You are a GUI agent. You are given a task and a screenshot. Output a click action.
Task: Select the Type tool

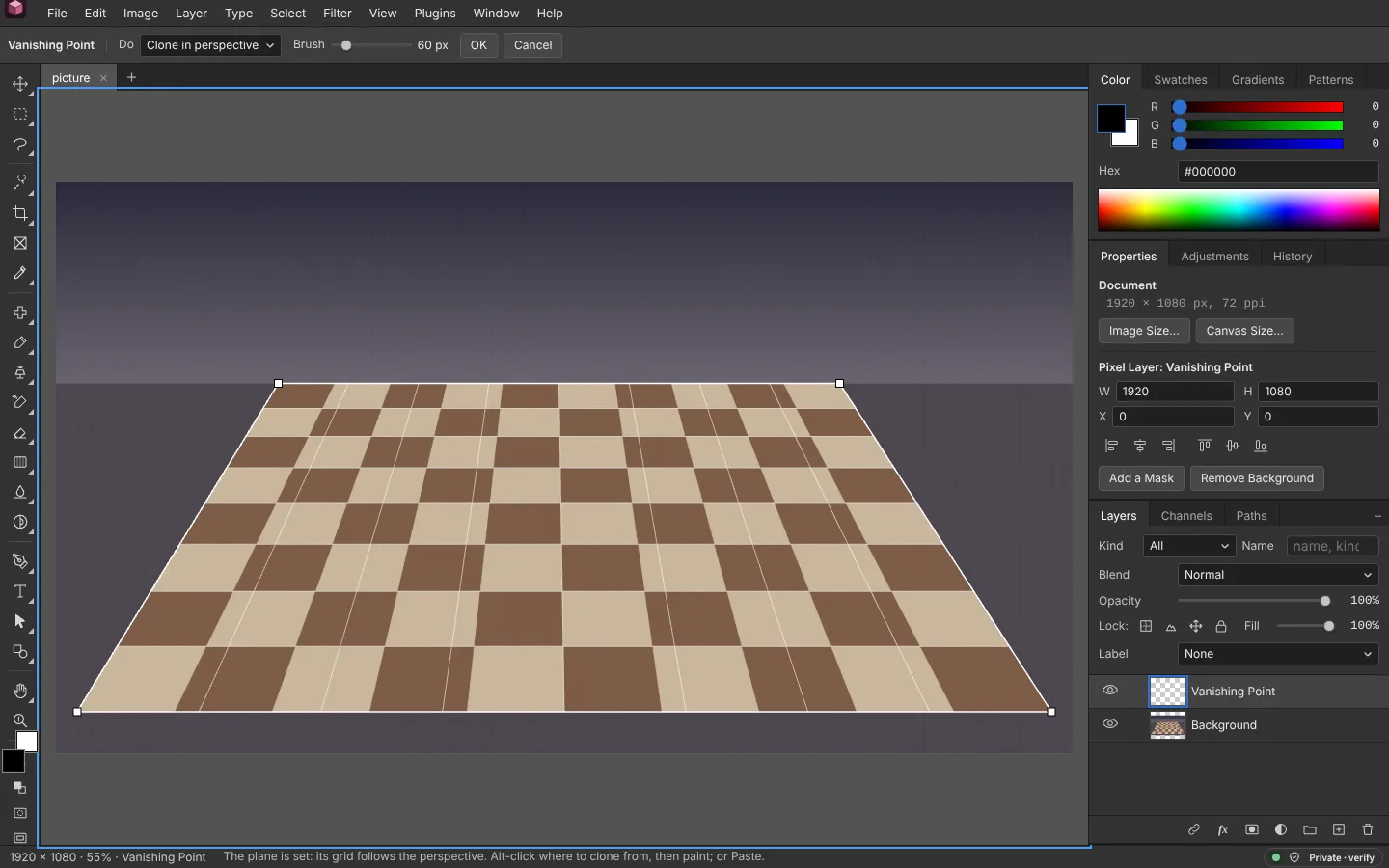click(x=20, y=591)
